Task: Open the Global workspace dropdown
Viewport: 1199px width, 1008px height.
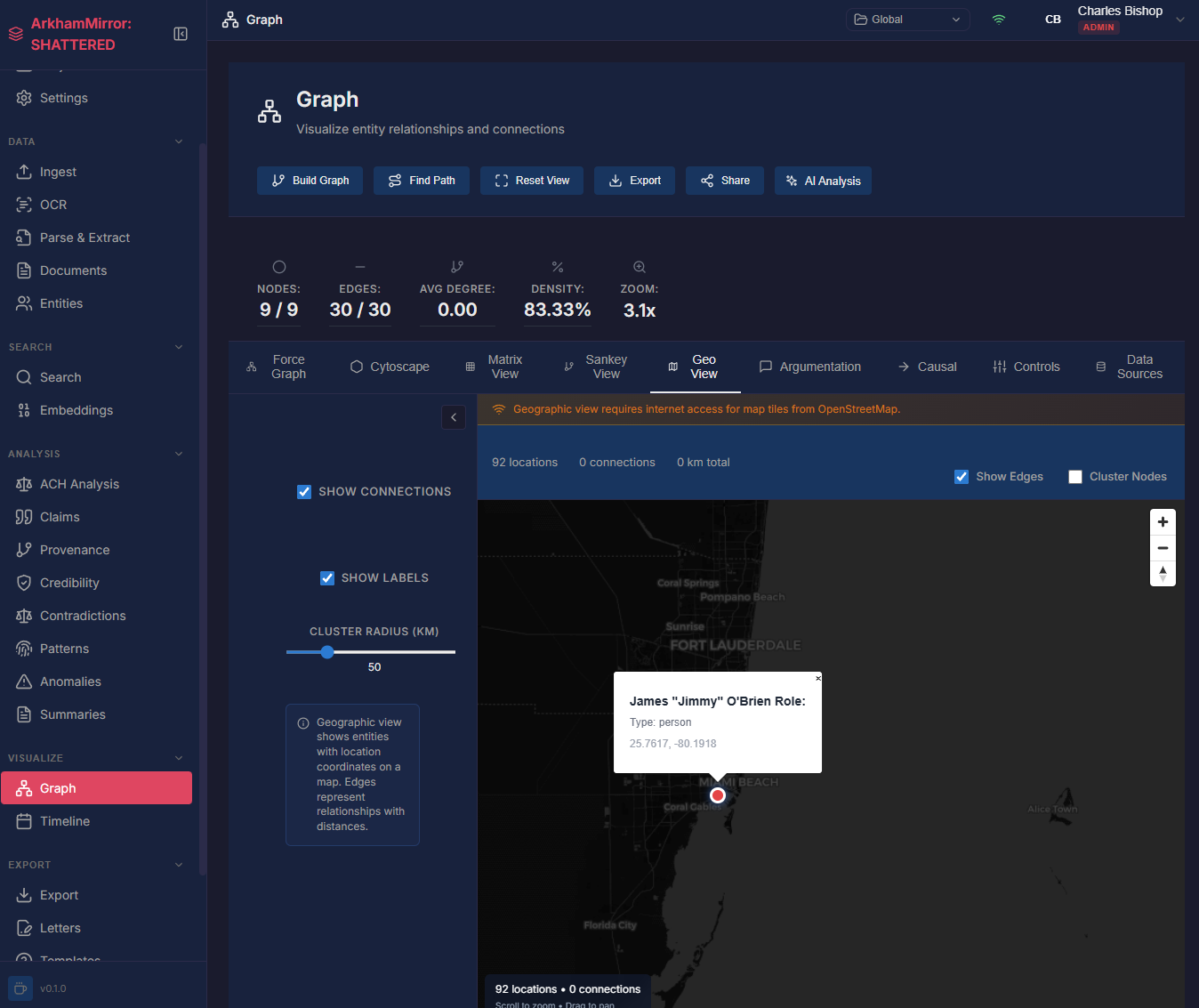Action: (x=907, y=19)
